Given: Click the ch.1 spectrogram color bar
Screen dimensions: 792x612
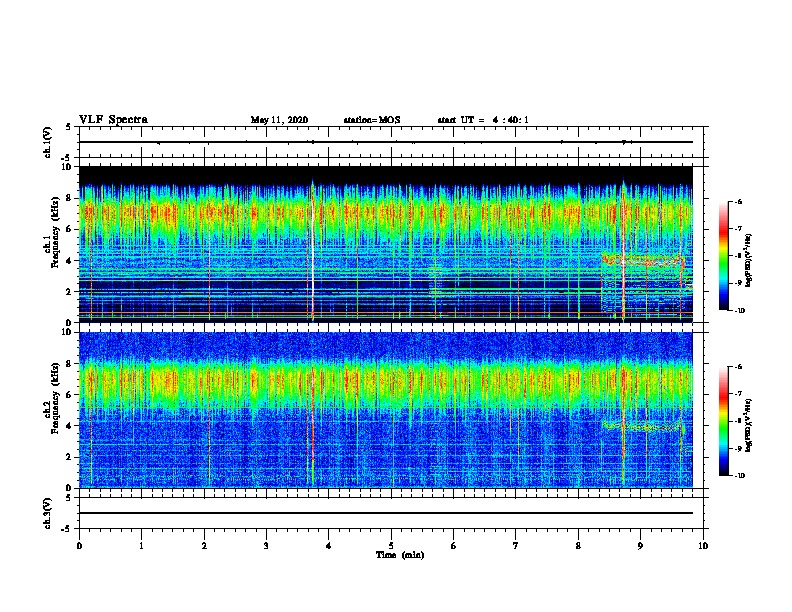Looking at the screenshot, I should [x=723, y=256].
